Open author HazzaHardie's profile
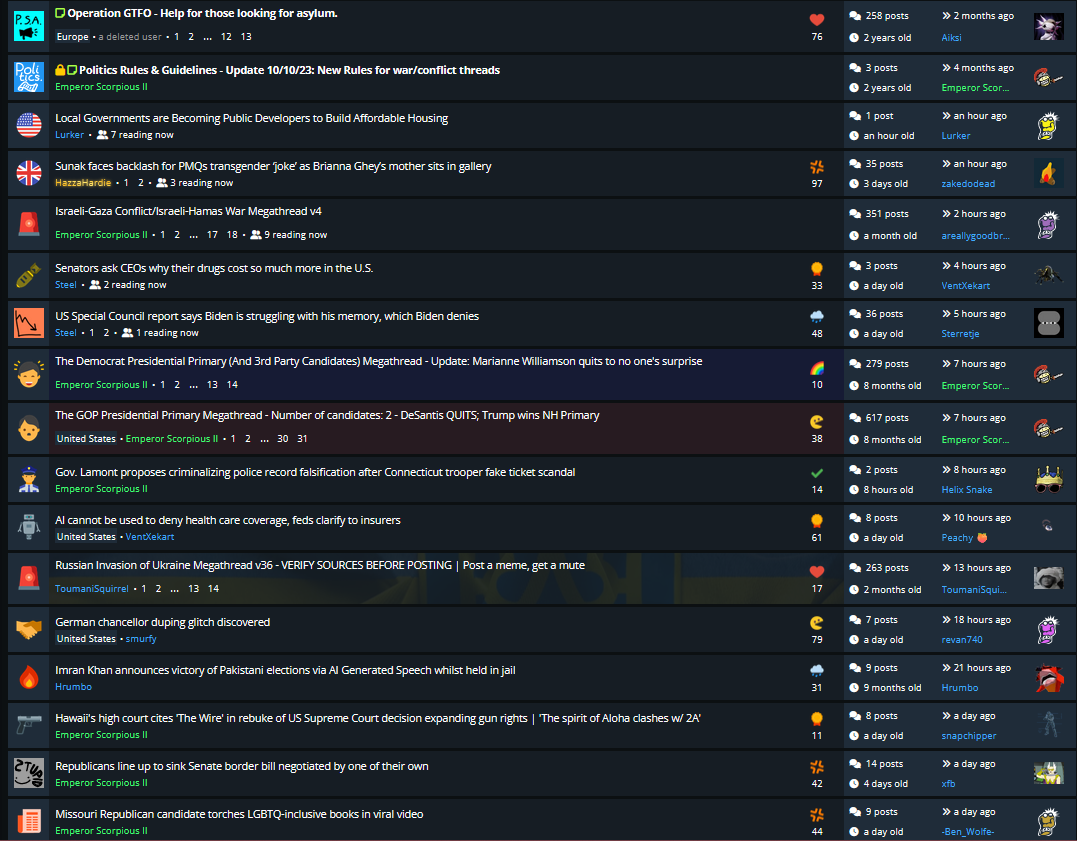The height and width of the screenshot is (841, 1077). pos(83,183)
